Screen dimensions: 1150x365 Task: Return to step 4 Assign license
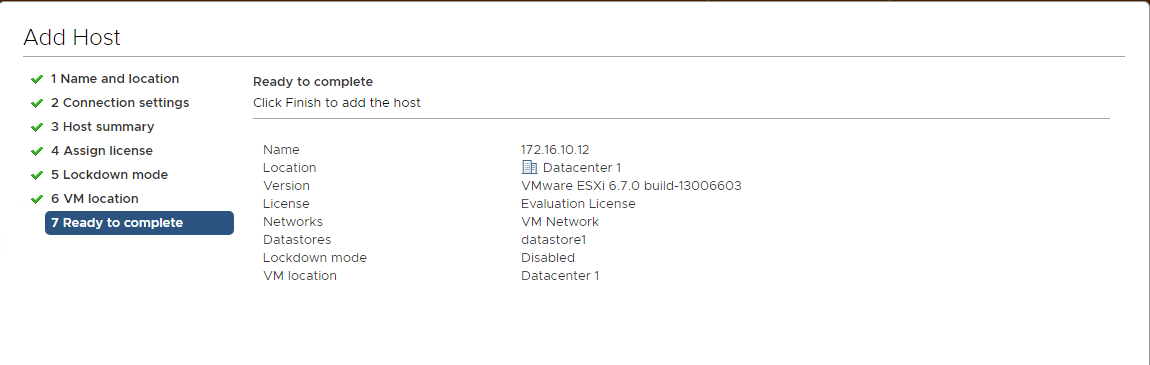(x=102, y=151)
